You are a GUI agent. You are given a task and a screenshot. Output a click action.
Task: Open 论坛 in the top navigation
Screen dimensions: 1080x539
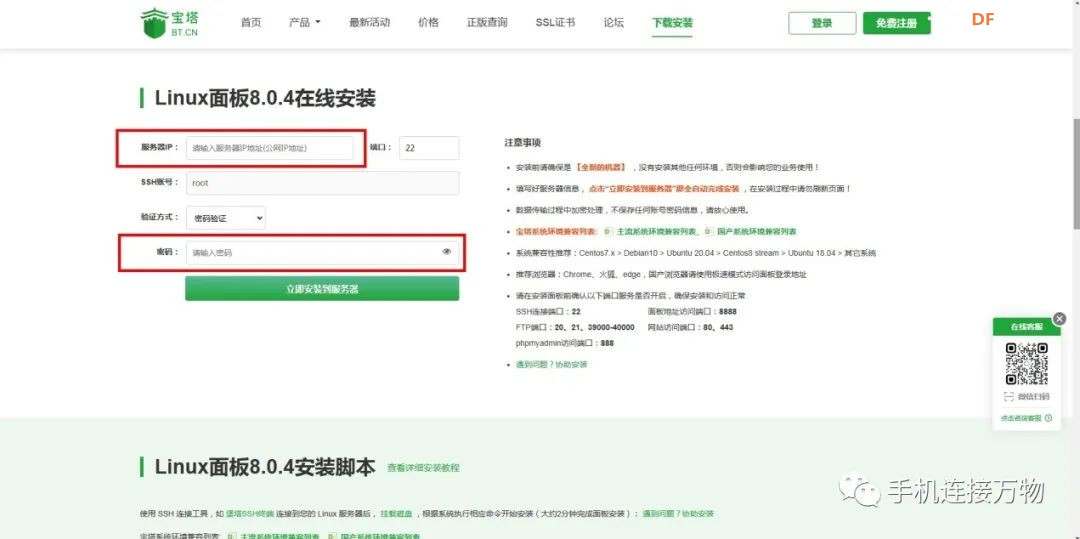[x=614, y=23]
